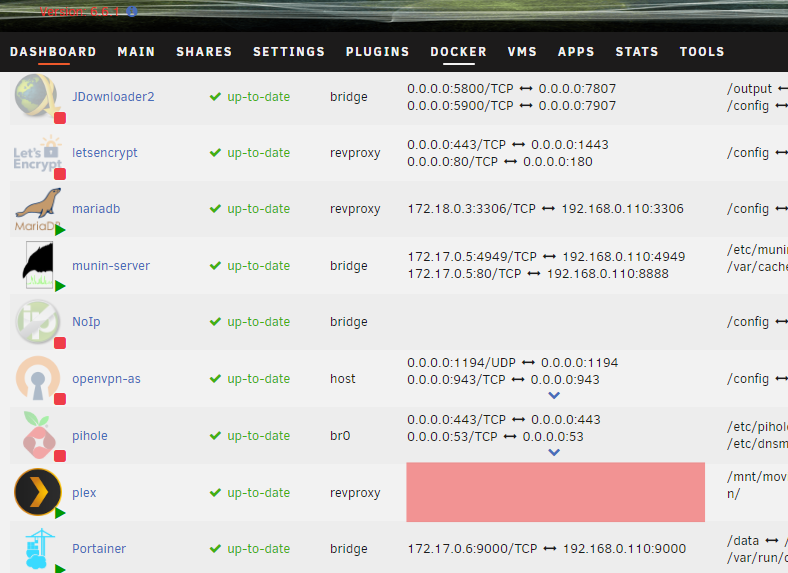Open the Plugins tab

pyautogui.click(x=377, y=52)
